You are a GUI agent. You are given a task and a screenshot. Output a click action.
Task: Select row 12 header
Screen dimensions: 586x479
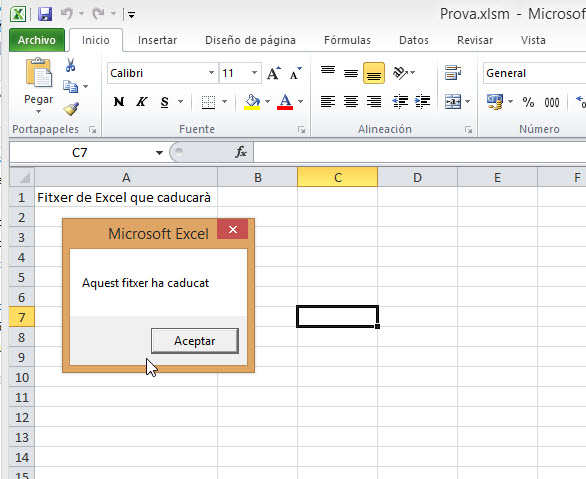[x=22, y=417]
